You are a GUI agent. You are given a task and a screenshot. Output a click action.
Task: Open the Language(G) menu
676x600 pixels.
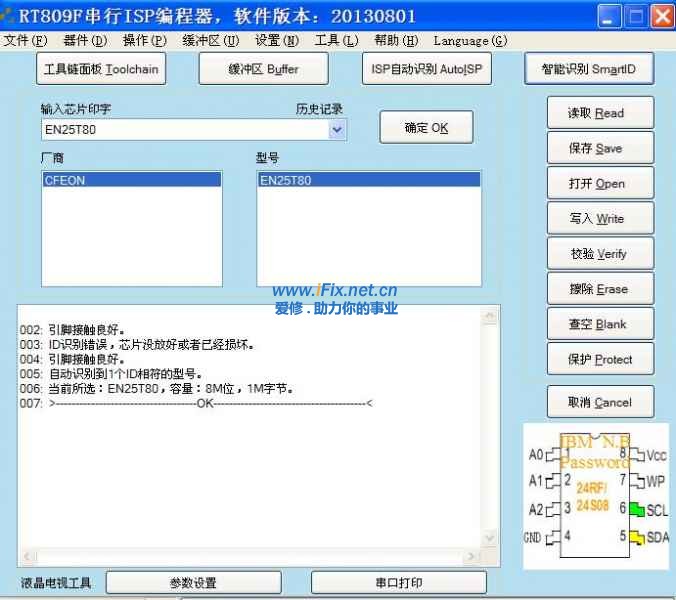(470, 41)
